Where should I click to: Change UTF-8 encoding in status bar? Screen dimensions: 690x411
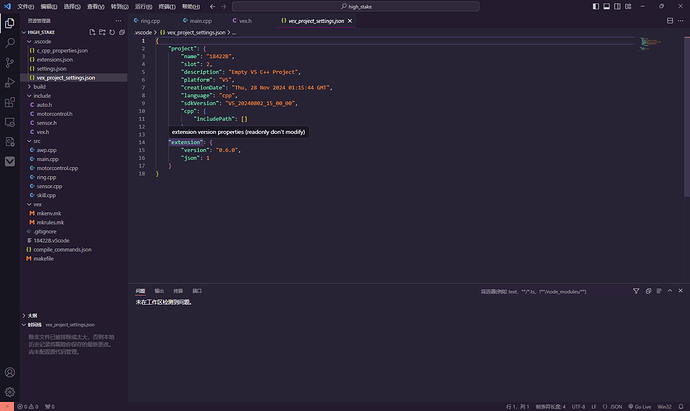pyautogui.click(x=578, y=407)
